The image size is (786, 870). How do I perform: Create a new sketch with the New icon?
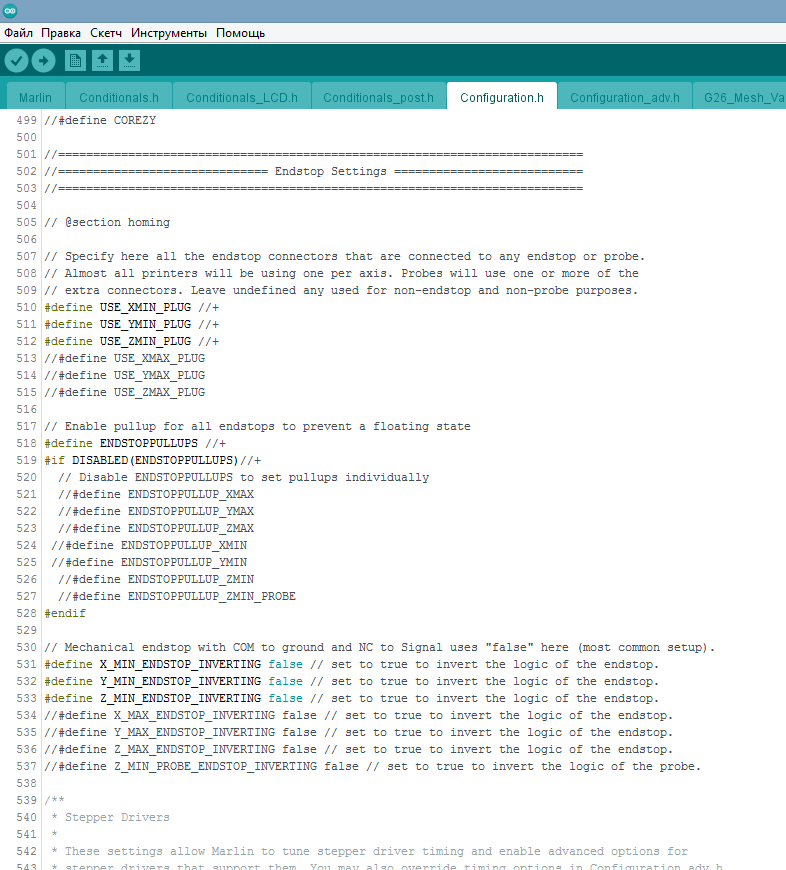click(x=75, y=60)
